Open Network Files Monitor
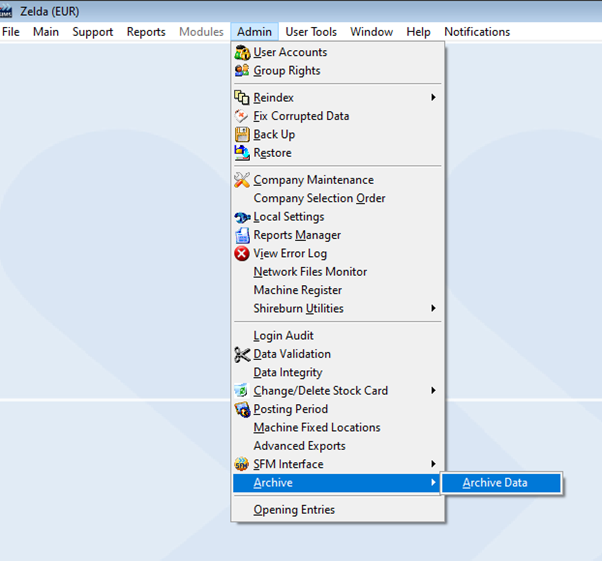This screenshot has height=561, width=602. pos(310,272)
